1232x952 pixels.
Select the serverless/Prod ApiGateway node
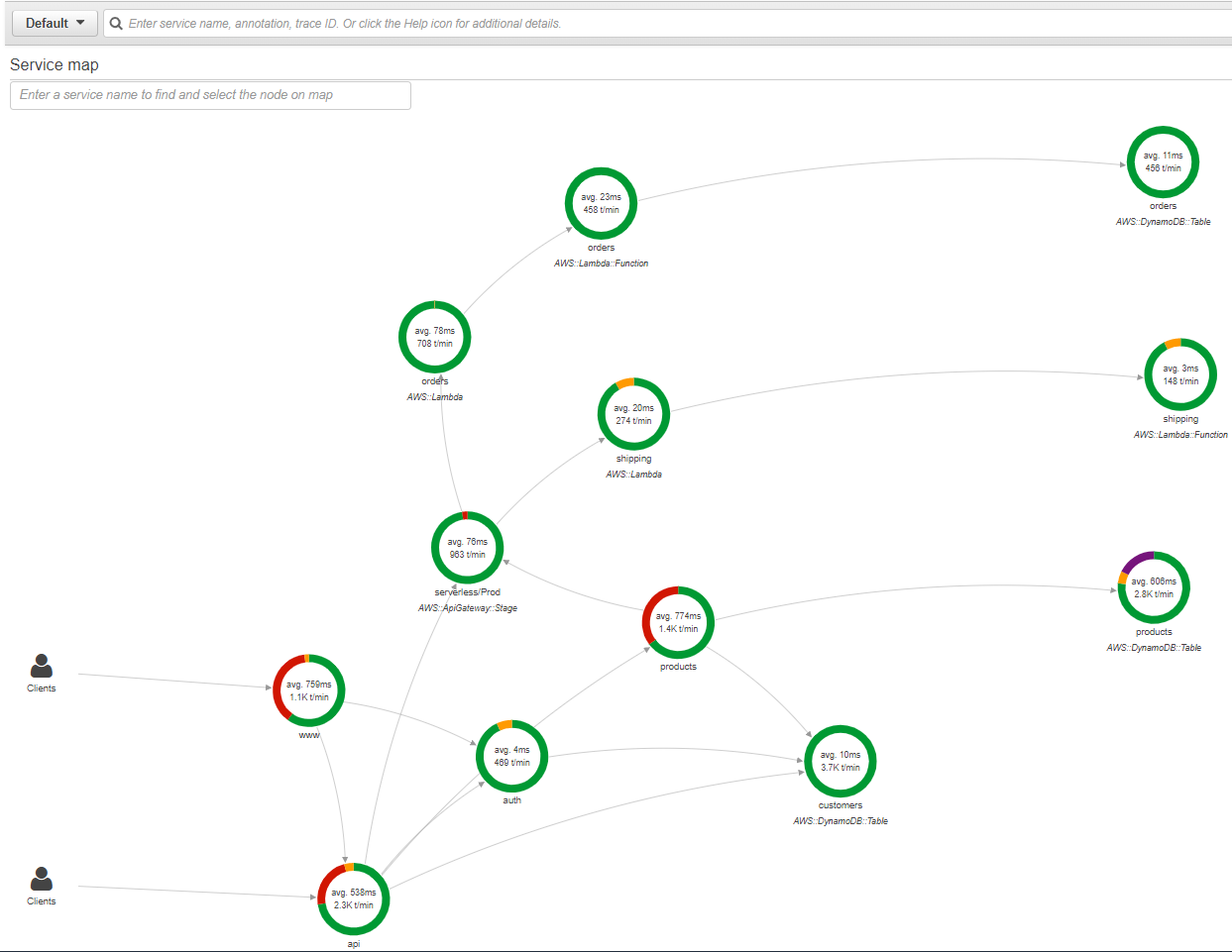tap(467, 548)
